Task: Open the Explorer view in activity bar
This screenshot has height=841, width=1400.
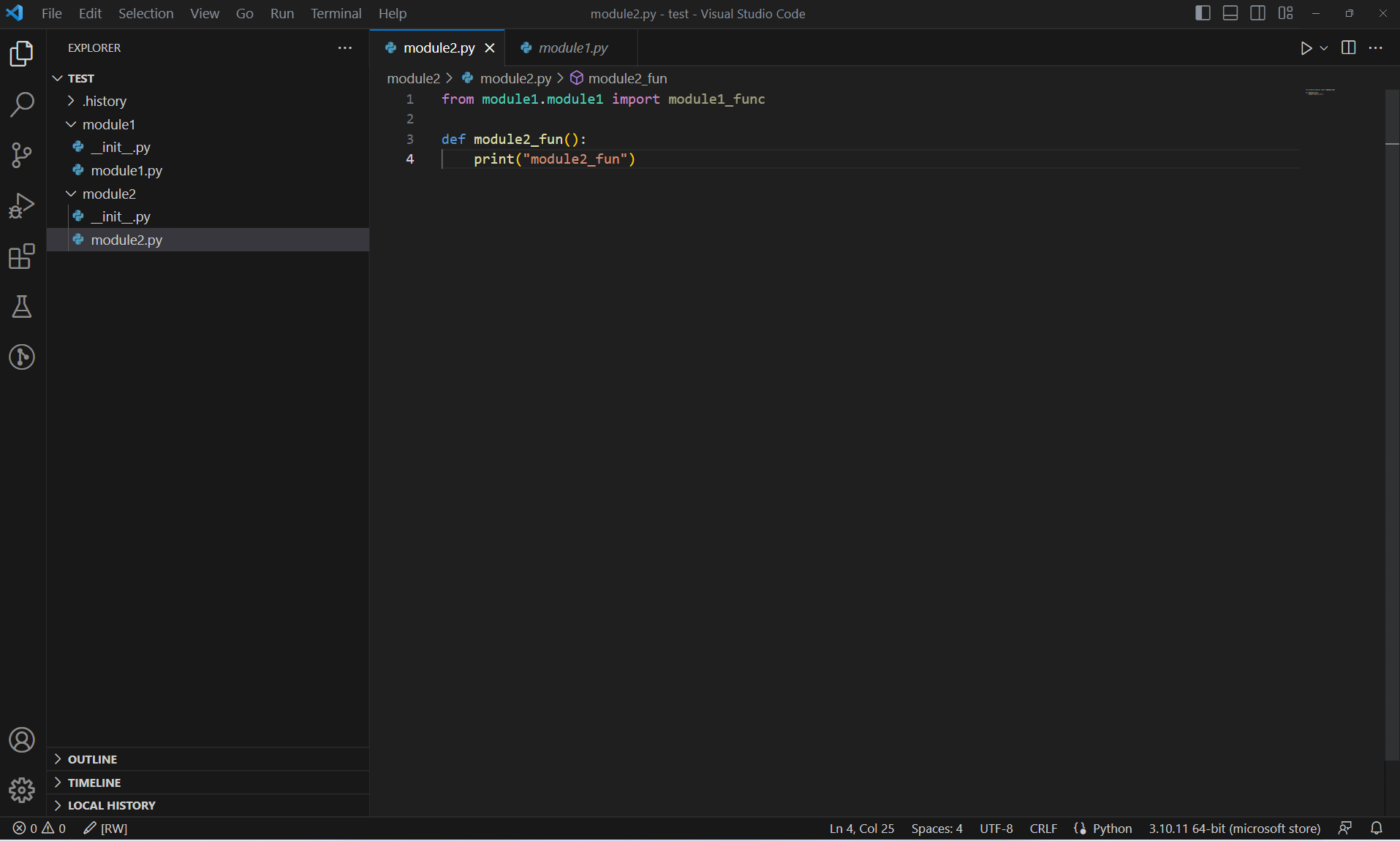Action: pyautogui.click(x=22, y=54)
